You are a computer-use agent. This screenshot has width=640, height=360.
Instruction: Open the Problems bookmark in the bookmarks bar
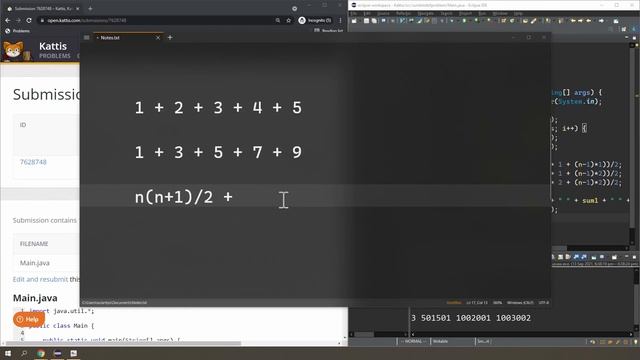point(17,31)
